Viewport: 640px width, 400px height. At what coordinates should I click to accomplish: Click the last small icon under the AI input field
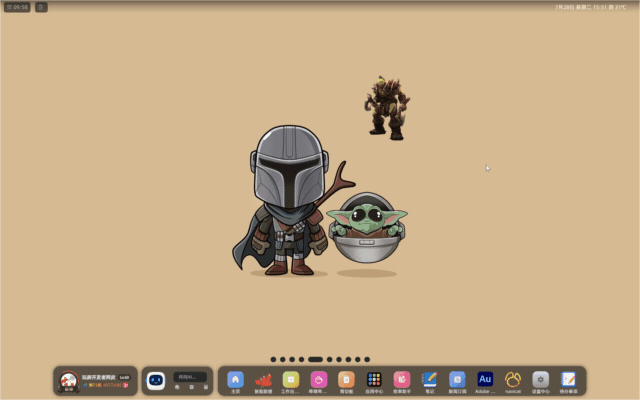(206, 387)
